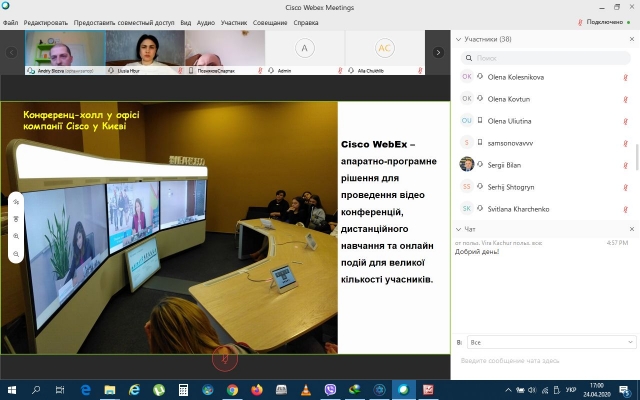Click the participants list scrollbar
Image resolution: width=640 pixels, height=400 pixels.
click(637, 157)
